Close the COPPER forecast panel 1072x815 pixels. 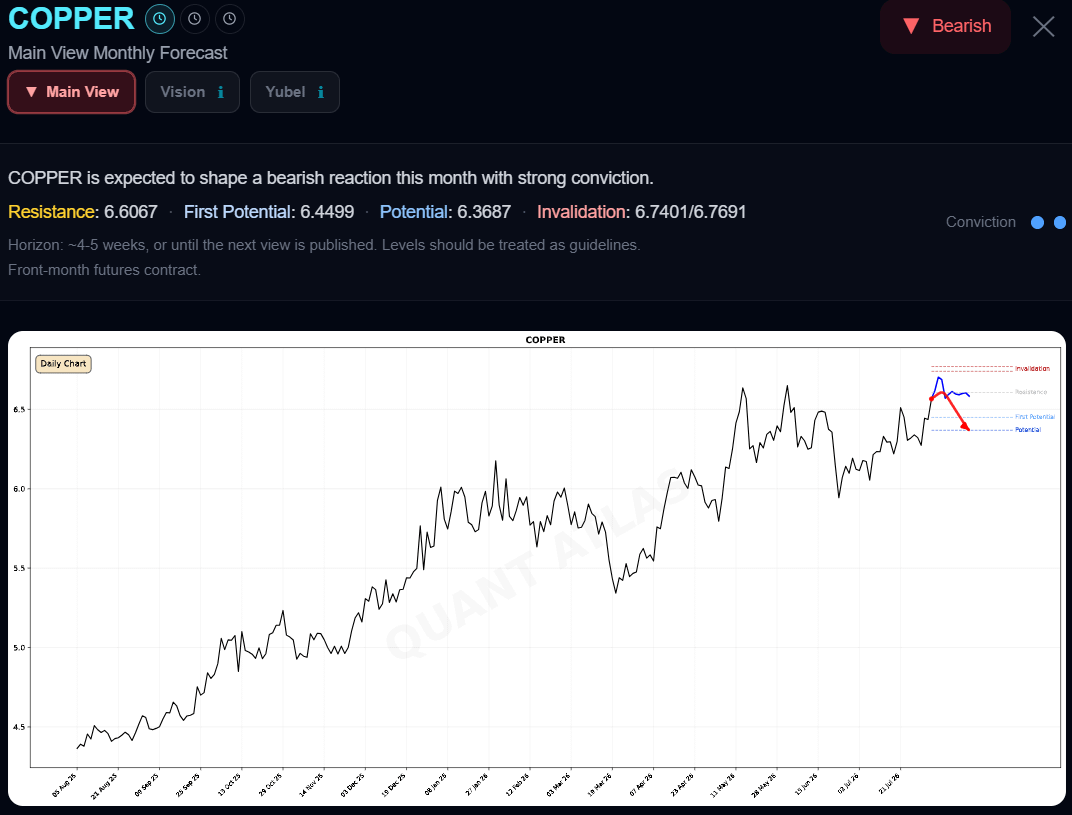[x=1043, y=27]
